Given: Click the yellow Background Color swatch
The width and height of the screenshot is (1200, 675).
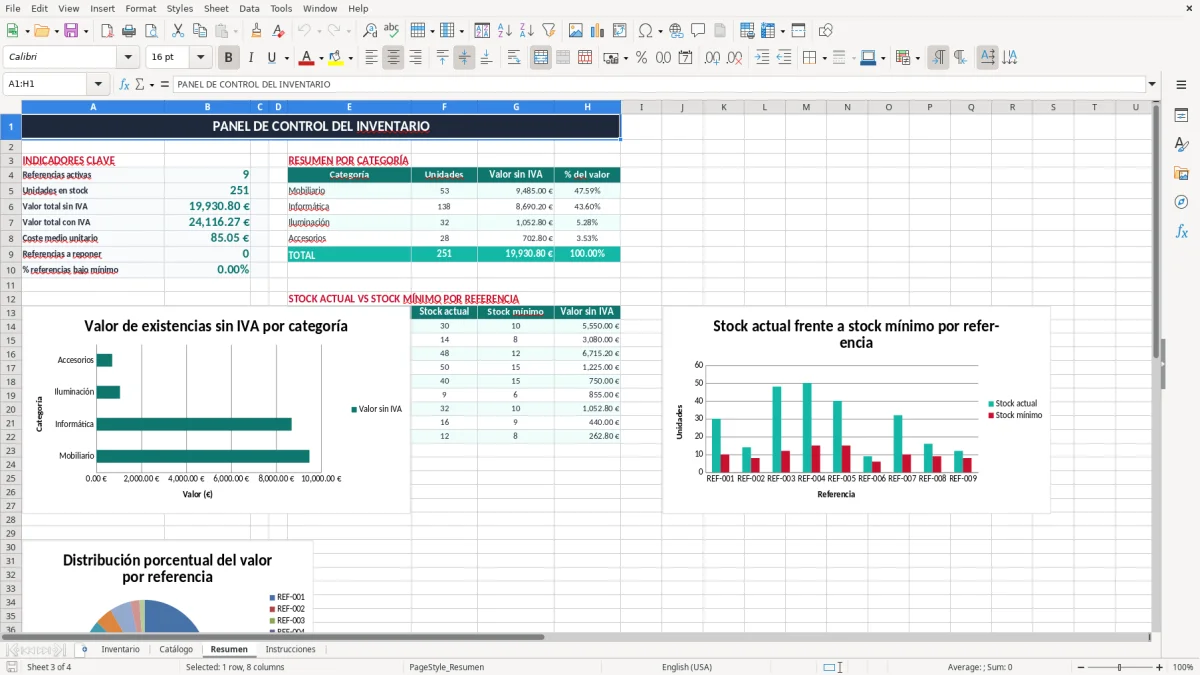Looking at the screenshot, I should [x=336, y=58].
